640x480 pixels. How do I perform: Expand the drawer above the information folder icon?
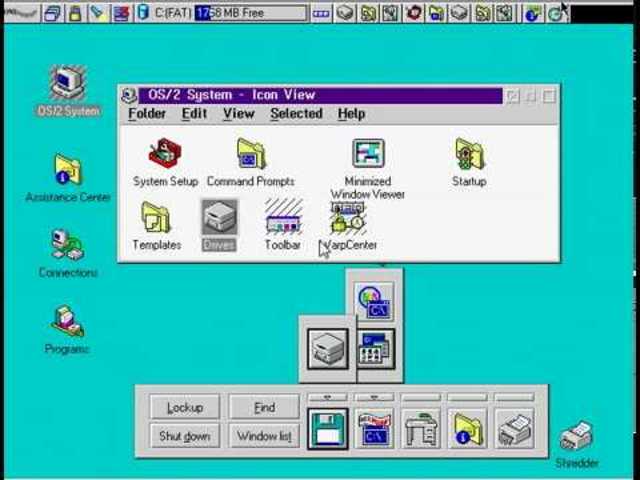click(x=467, y=397)
